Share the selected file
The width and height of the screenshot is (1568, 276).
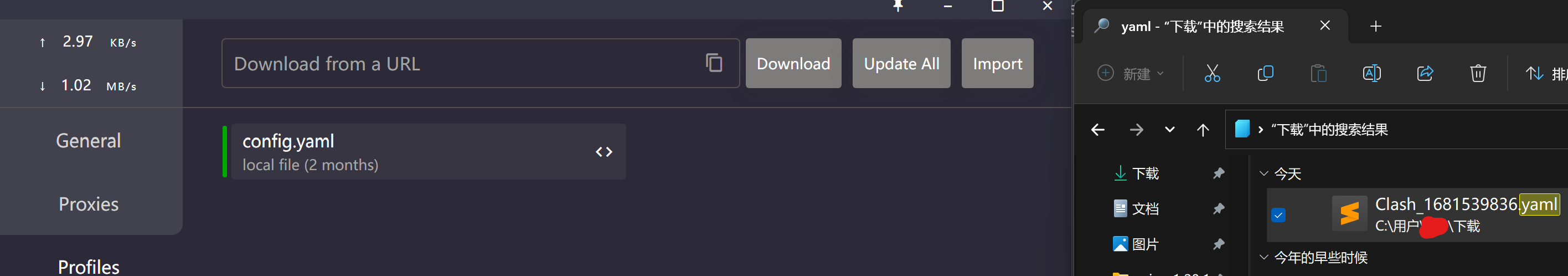click(1425, 74)
